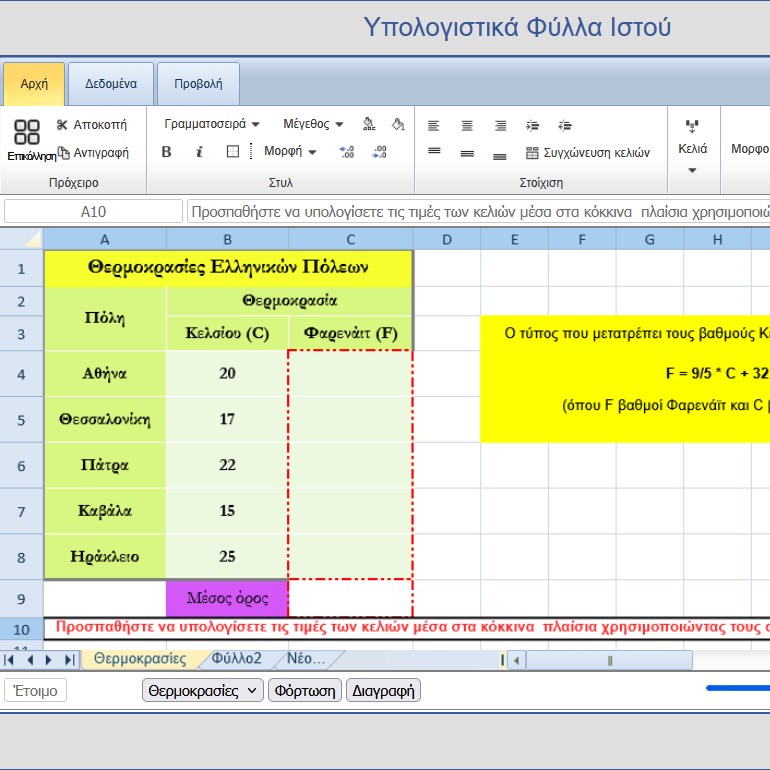Image resolution: width=770 pixels, height=770 pixels.
Task: Go to the next sheet tab
Action: click(x=48, y=660)
